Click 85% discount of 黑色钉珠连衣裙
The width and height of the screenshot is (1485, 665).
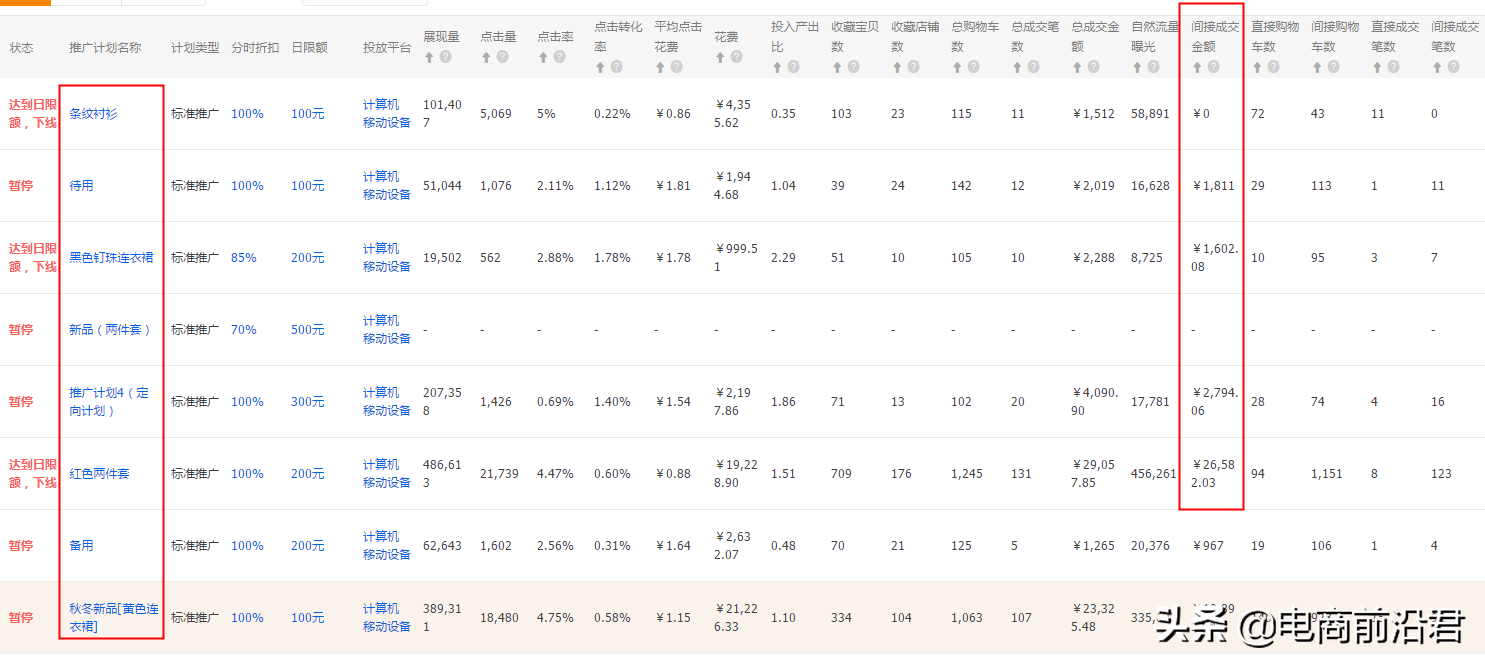tap(243, 258)
